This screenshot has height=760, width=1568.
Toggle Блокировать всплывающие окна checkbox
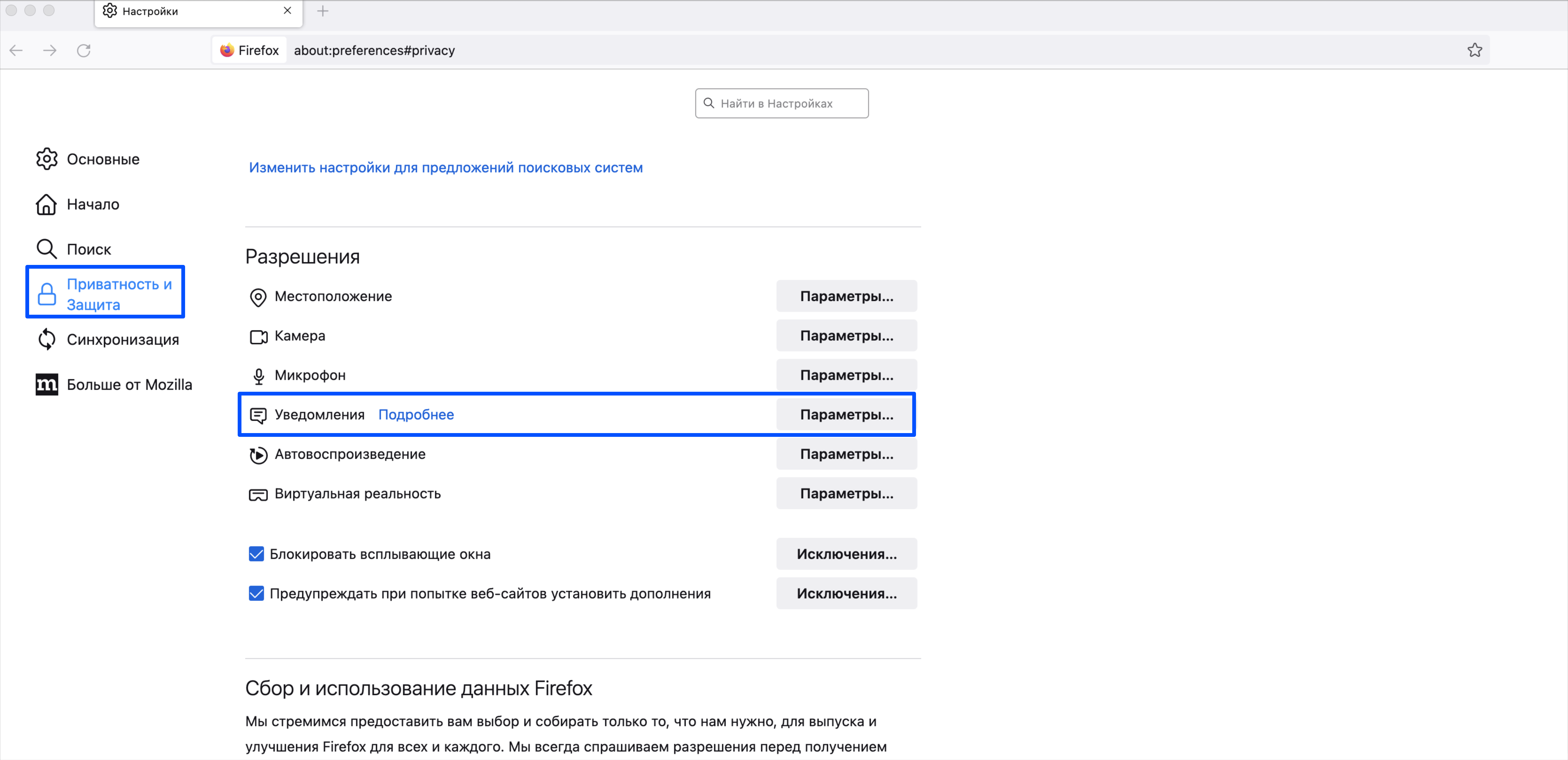pyautogui.click(x=256, y=554)
